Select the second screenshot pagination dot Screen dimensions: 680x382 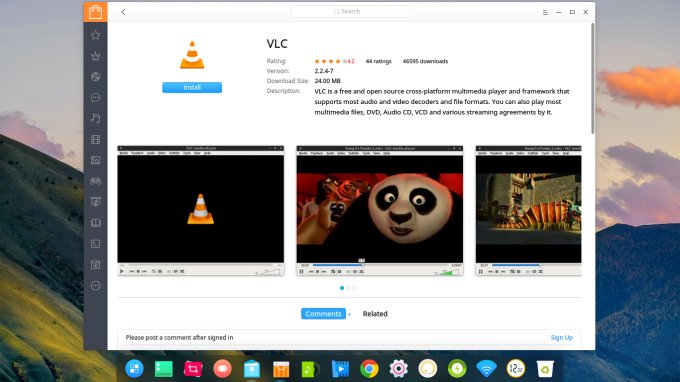click(348, 288)
